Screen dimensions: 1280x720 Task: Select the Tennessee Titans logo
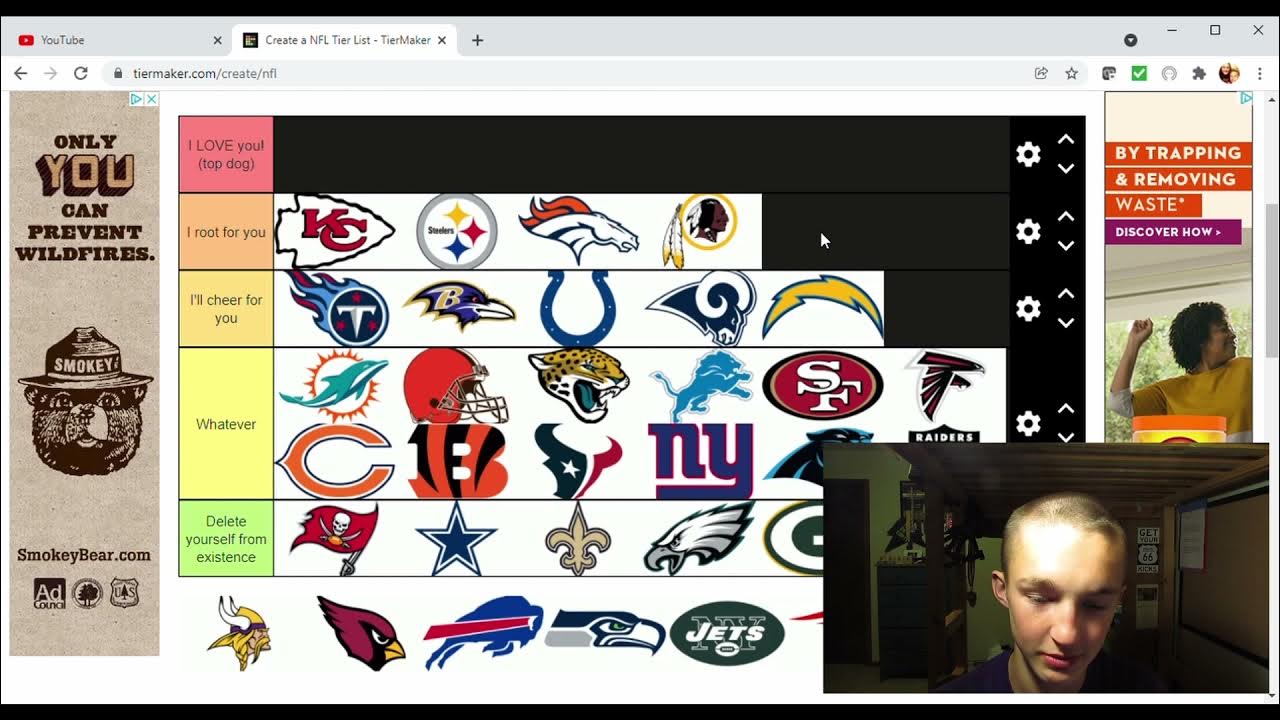[x=337, y=308]
